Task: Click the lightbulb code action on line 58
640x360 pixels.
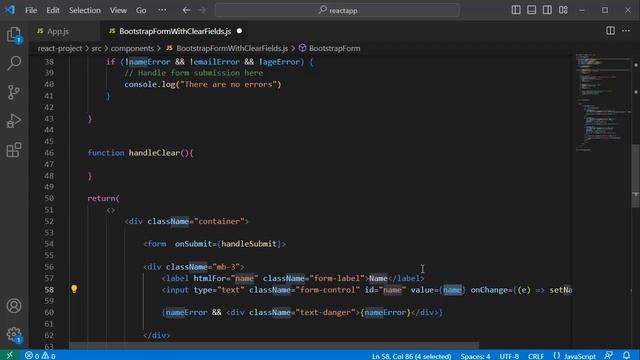Action: tap(74, 289)
